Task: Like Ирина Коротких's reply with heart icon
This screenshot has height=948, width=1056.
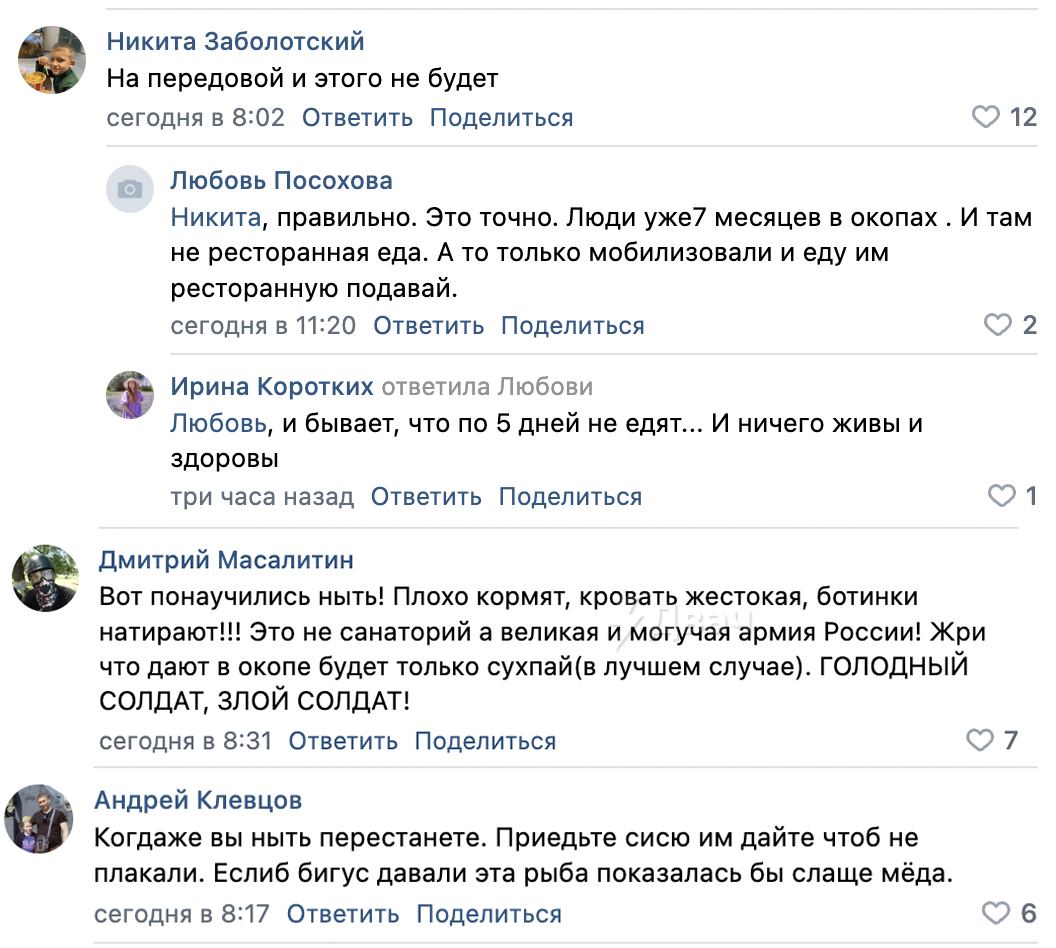Action: coord(1001,496)
